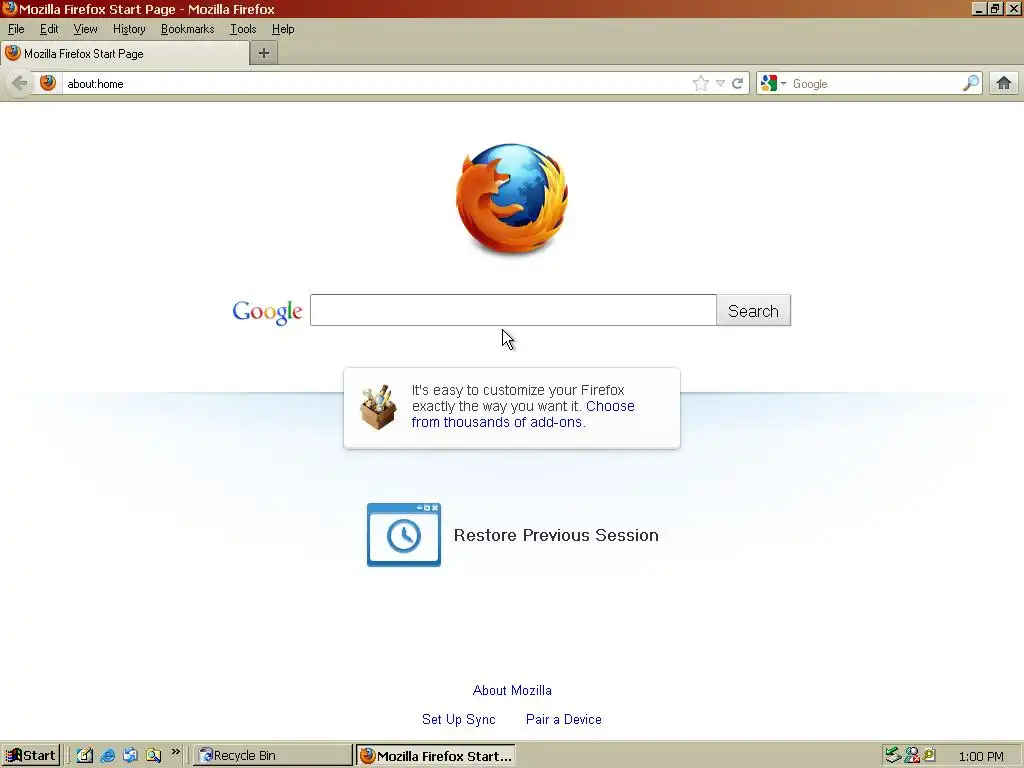Viewport: 1024px width, 768px height.
Task: Open the Bookmarks menu
Action: click(187, 29)
